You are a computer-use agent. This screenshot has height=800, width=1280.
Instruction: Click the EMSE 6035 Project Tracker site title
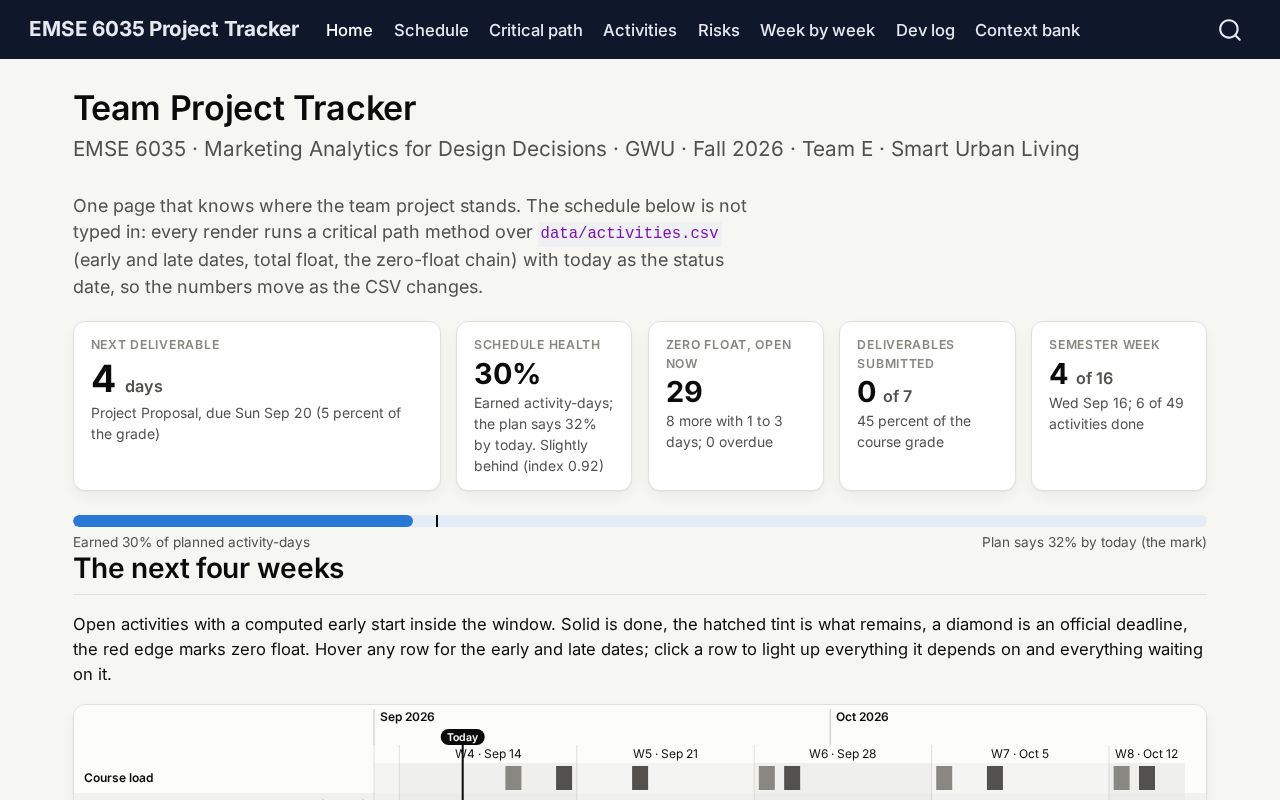[164, 29]
